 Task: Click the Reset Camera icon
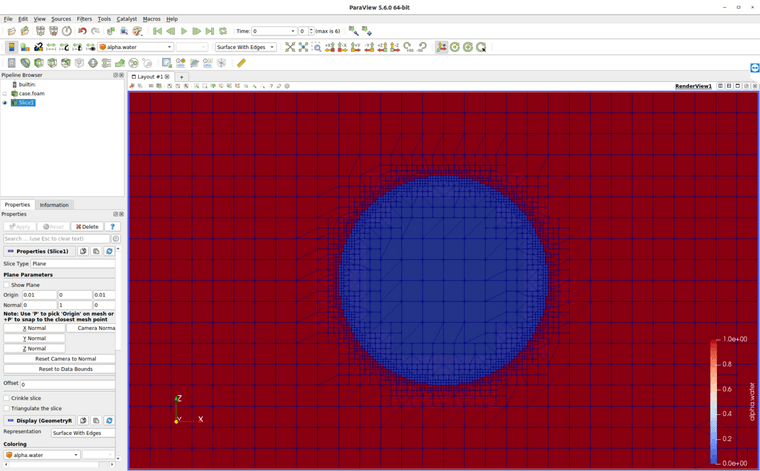point(290,47)
